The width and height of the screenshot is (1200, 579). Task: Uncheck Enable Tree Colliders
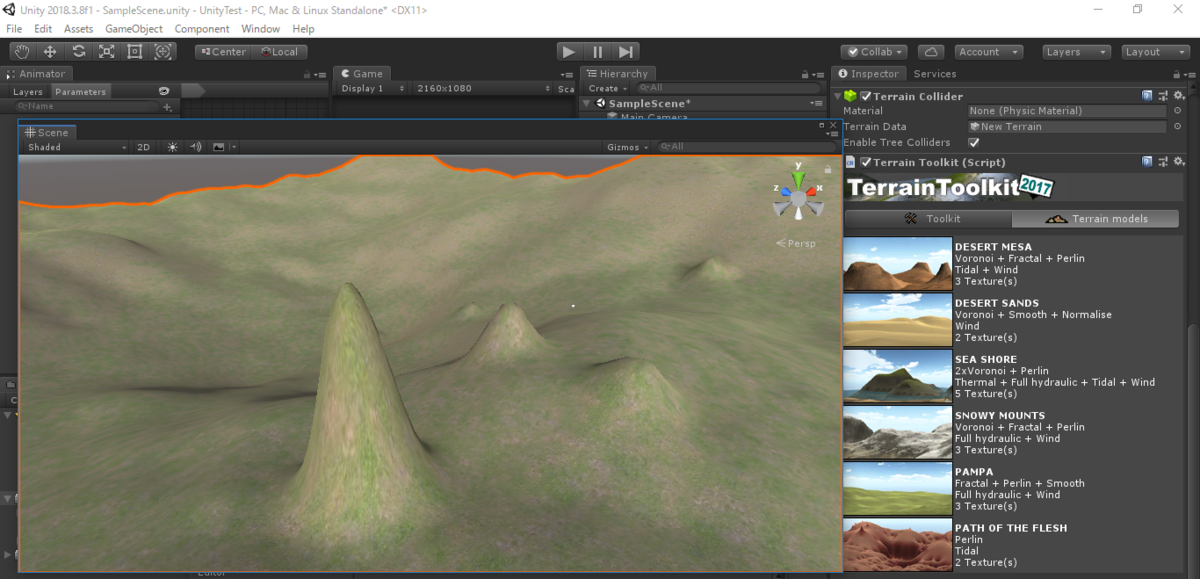pyautogui.click(x=974, y=143)
